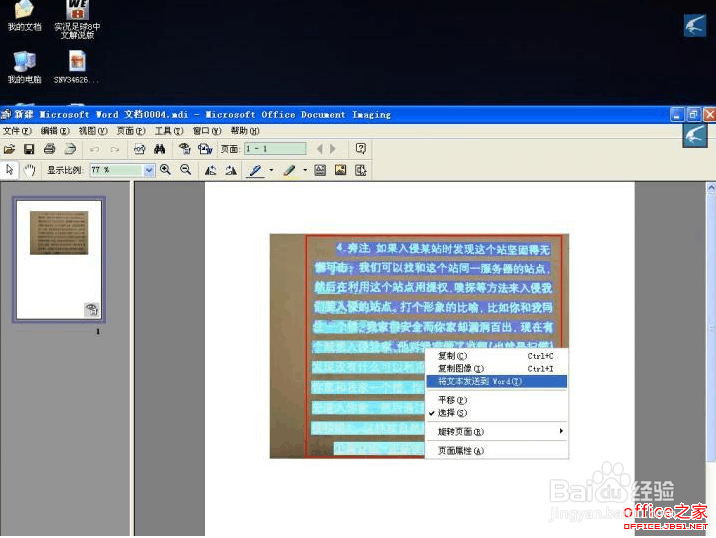Click the binoculars Find icon
The height and width of the screenshot is (538, 716).
point(159,149)
